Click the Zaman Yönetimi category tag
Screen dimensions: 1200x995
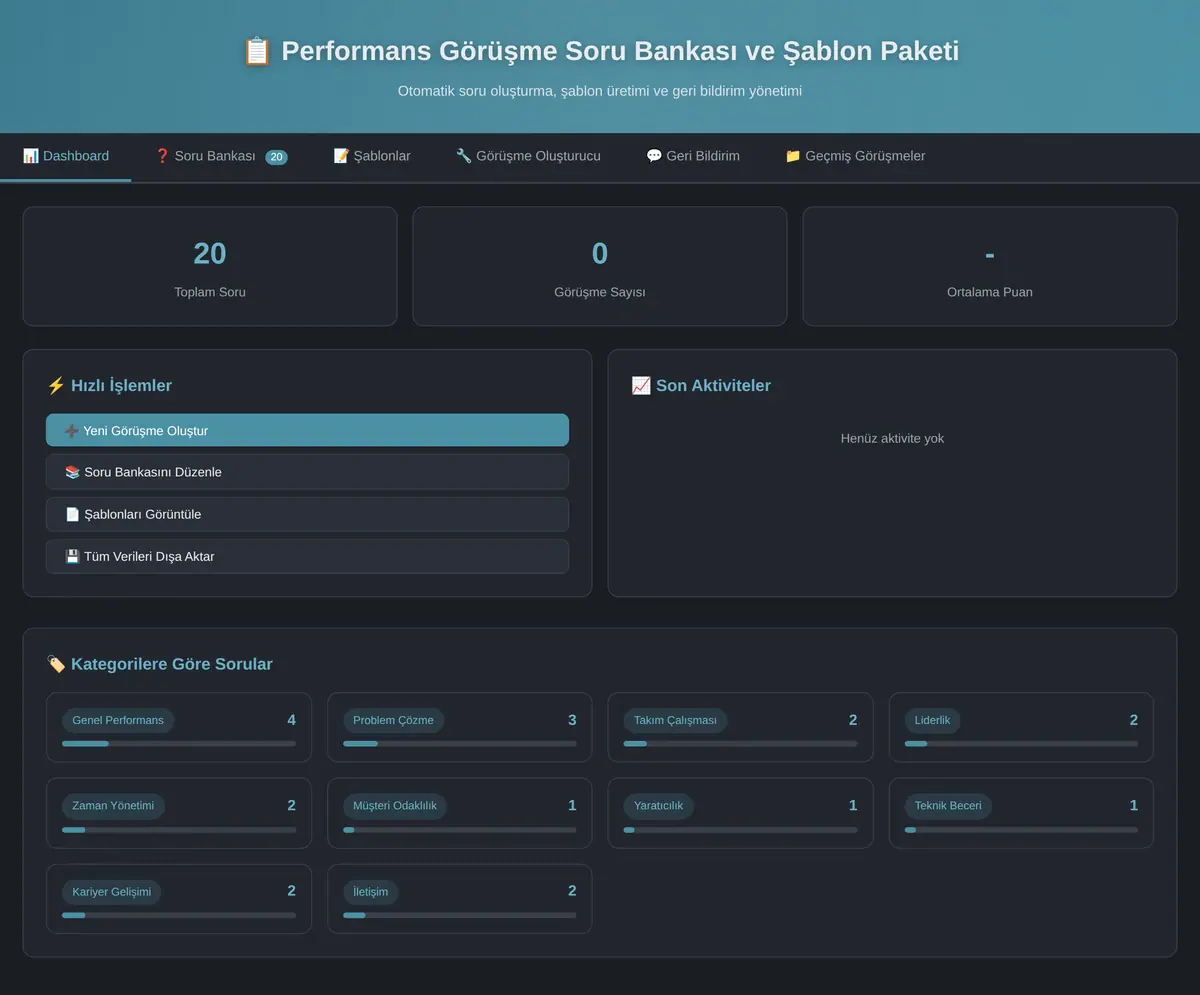click(x=113, y=805)
